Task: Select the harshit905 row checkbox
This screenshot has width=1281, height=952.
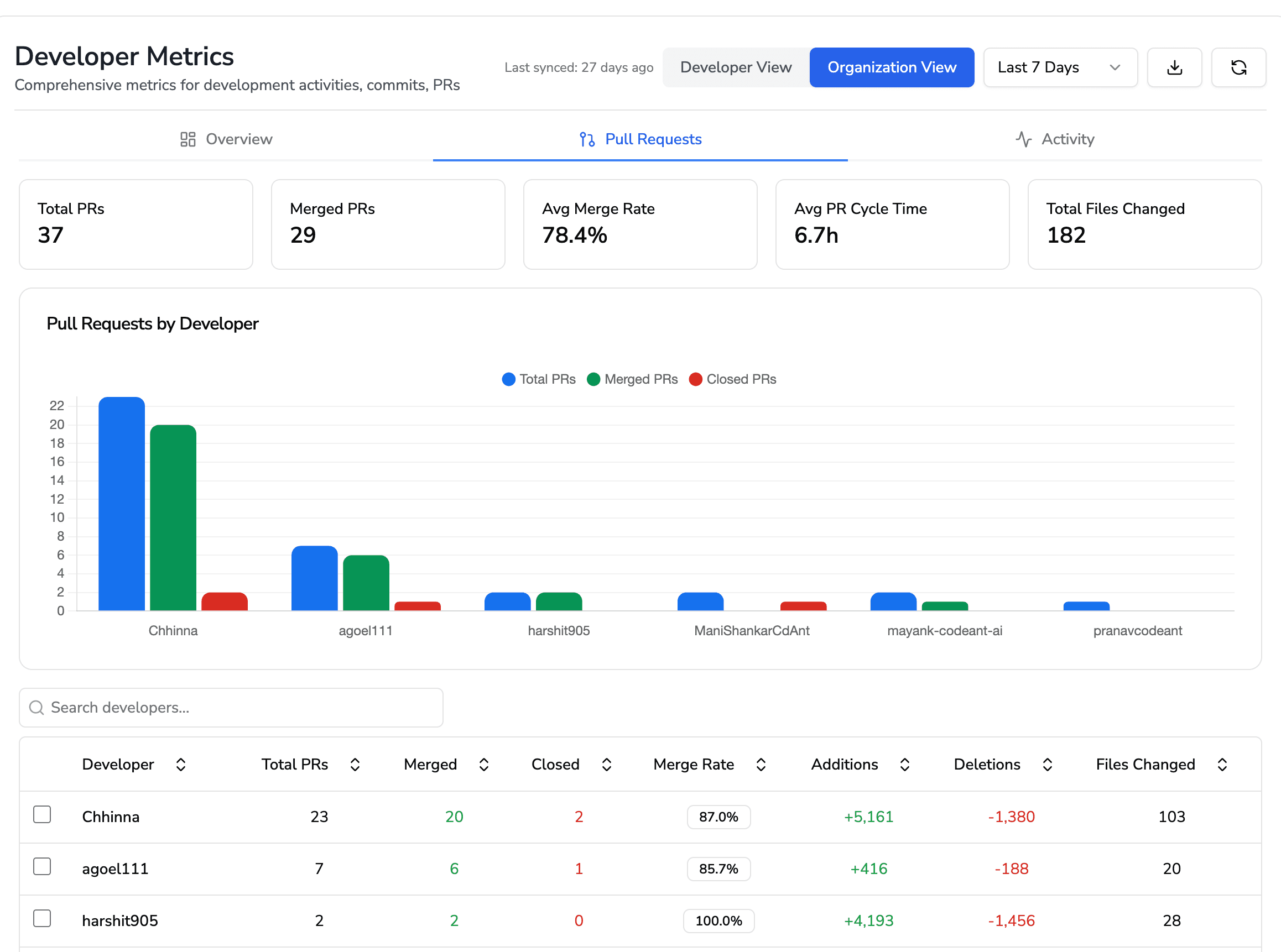Action: point(42,918)
